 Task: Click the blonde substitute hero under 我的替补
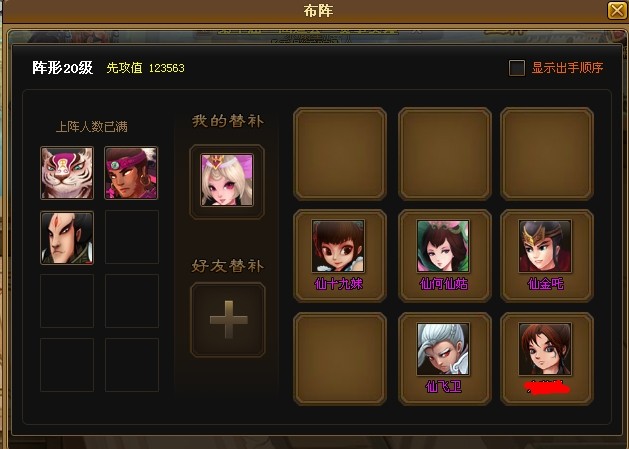(227, 180)
